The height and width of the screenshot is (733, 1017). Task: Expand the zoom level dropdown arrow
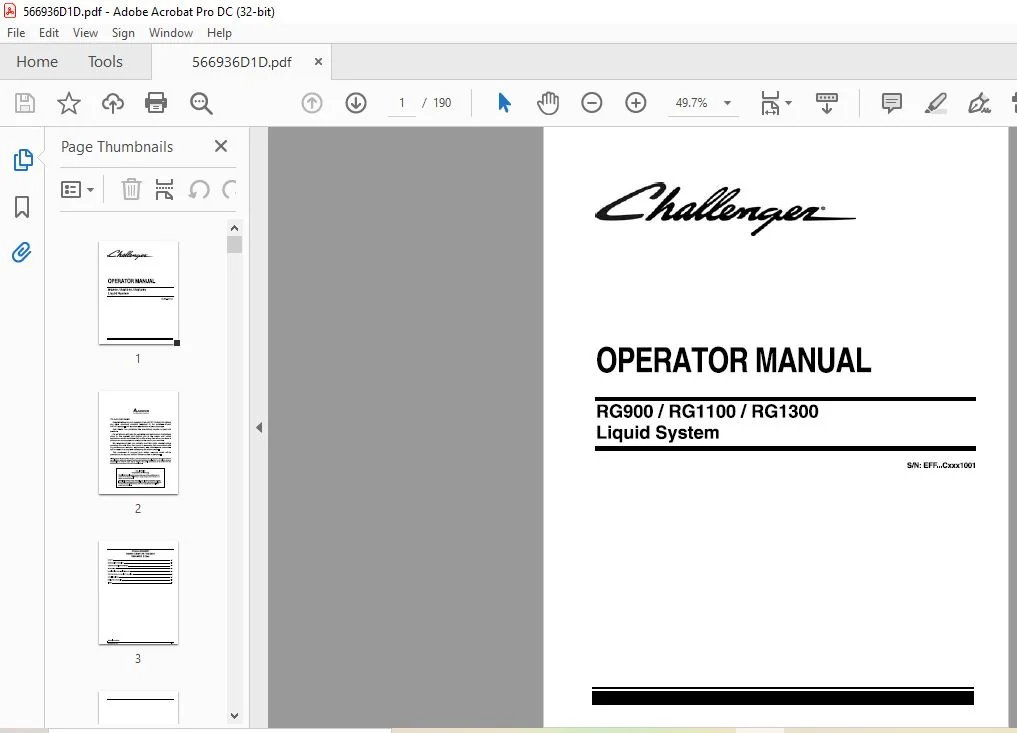point(727,103)
